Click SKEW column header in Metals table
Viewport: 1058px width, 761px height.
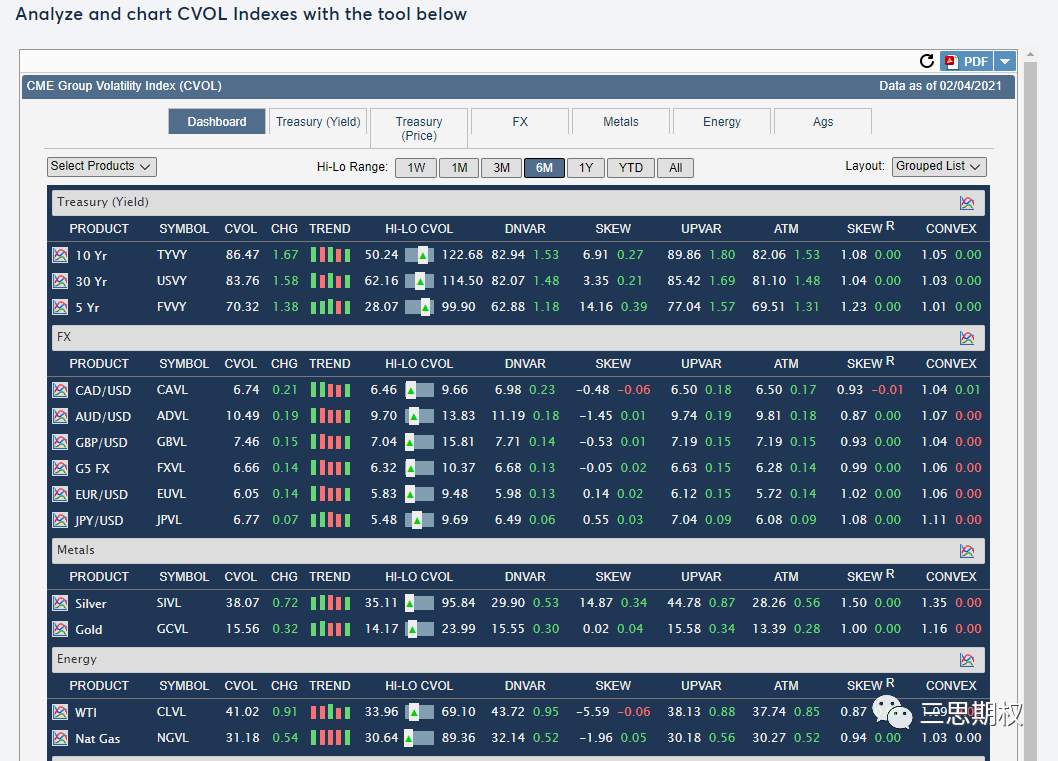613,577
